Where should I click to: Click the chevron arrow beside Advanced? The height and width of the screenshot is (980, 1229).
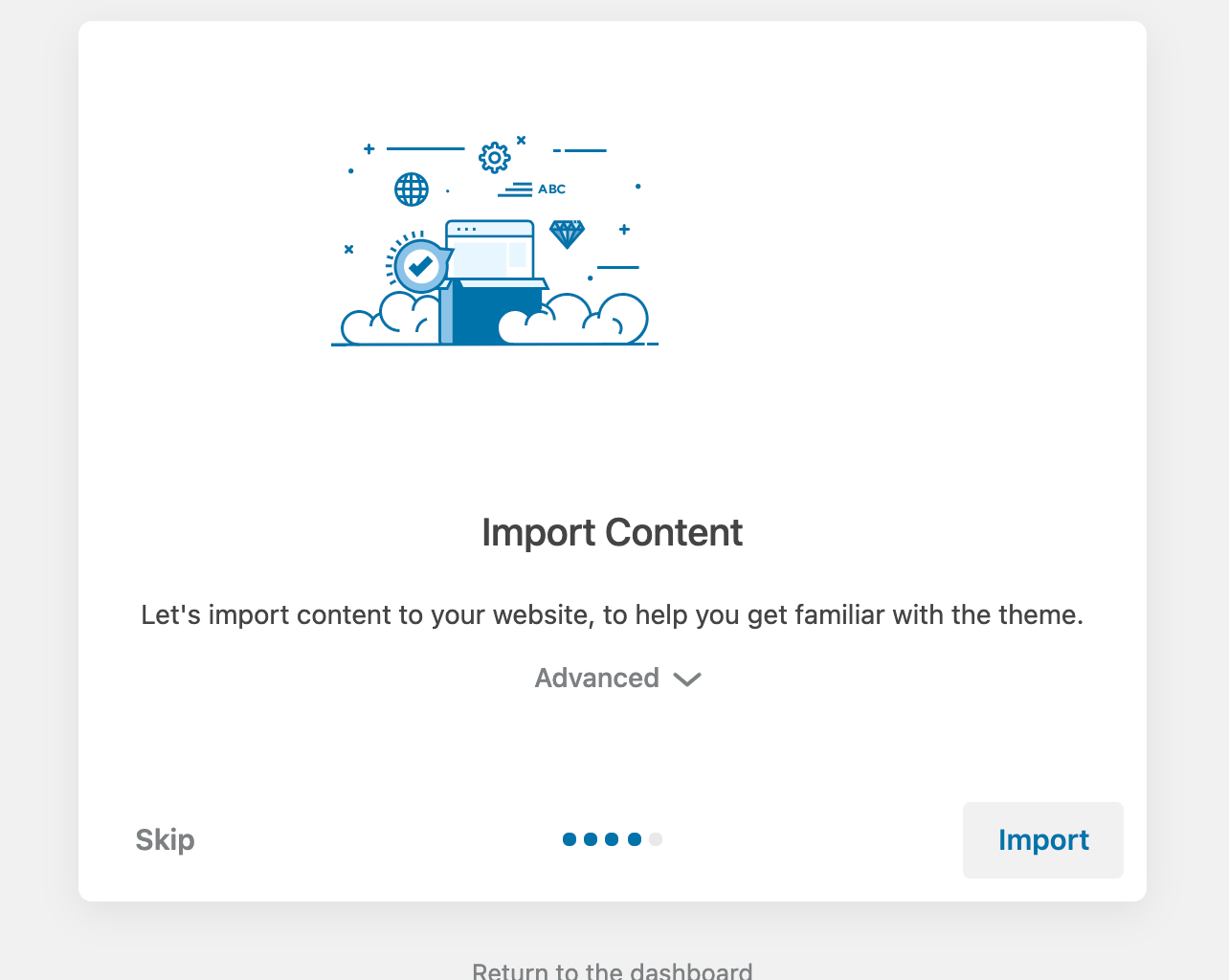pos(687,679)
